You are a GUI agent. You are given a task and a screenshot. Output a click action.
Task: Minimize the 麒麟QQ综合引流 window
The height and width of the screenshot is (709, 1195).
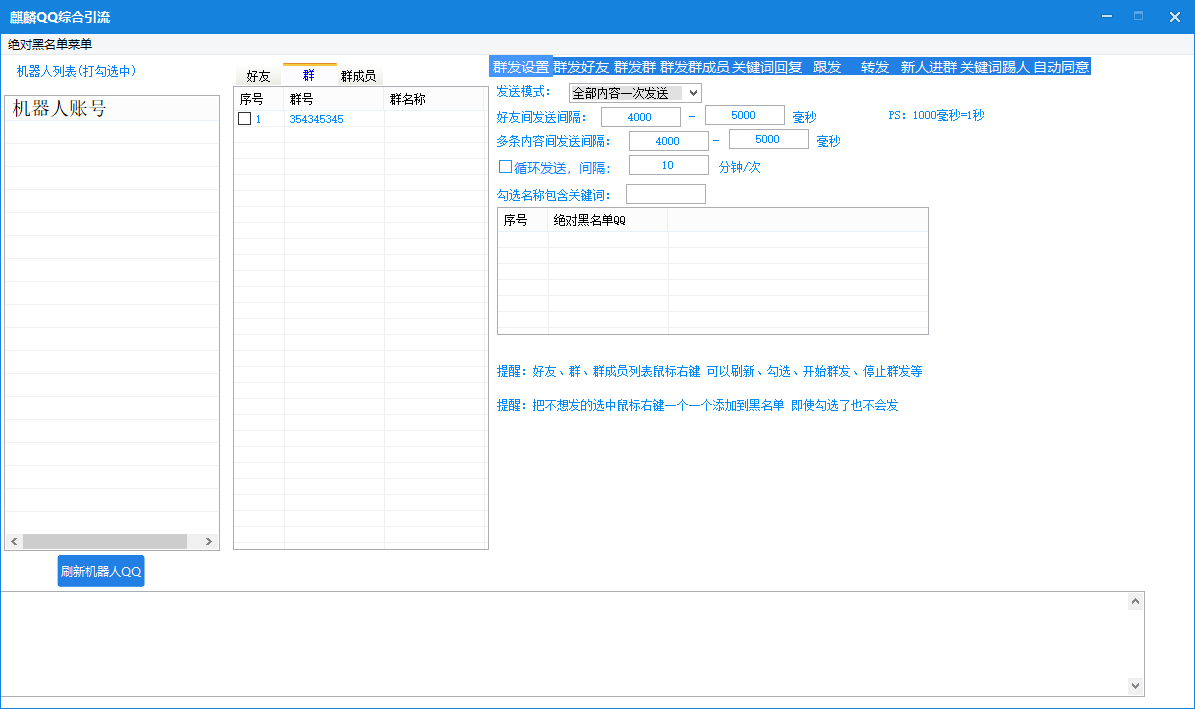click(x=1107, y=16)
